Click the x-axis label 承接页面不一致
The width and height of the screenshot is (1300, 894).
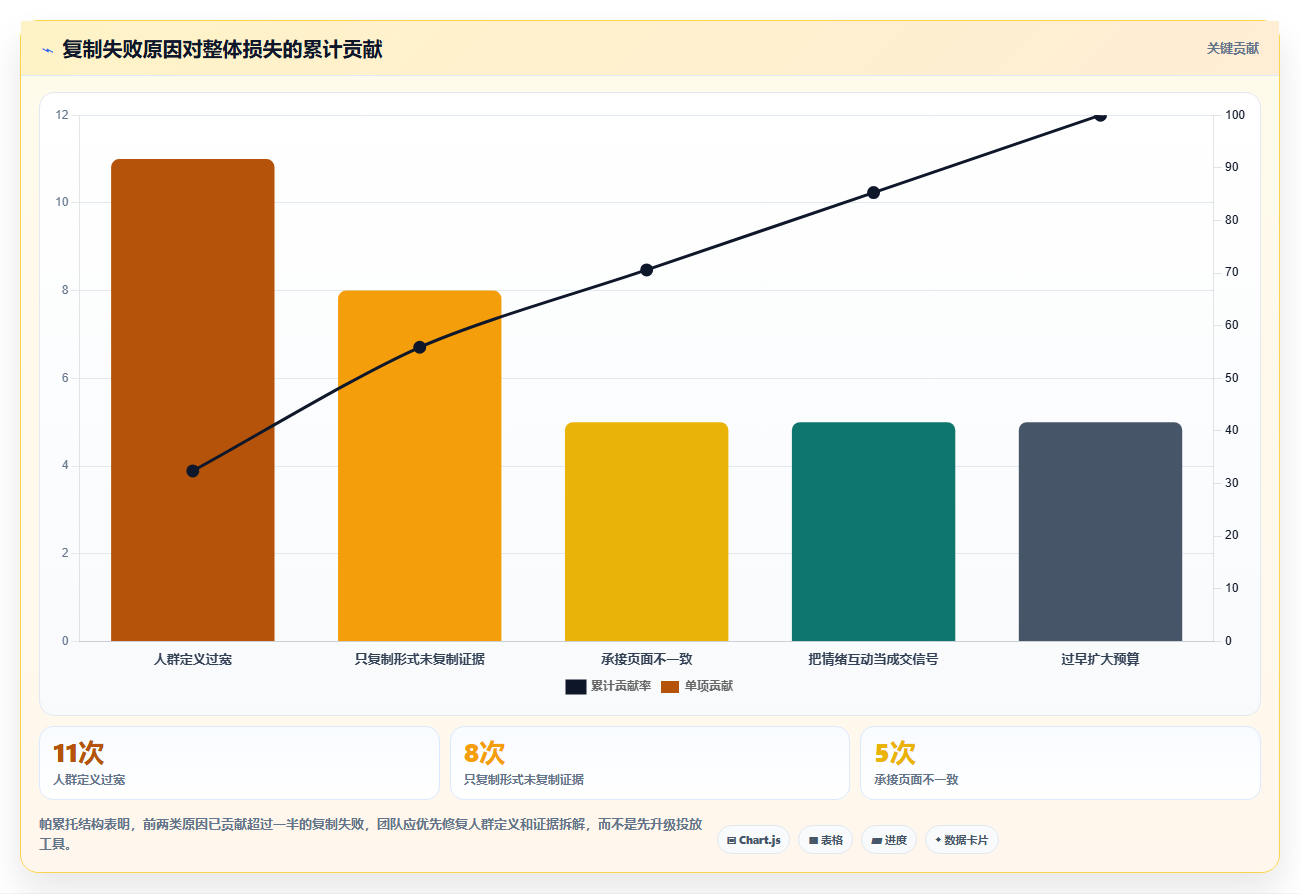(647, 660)
